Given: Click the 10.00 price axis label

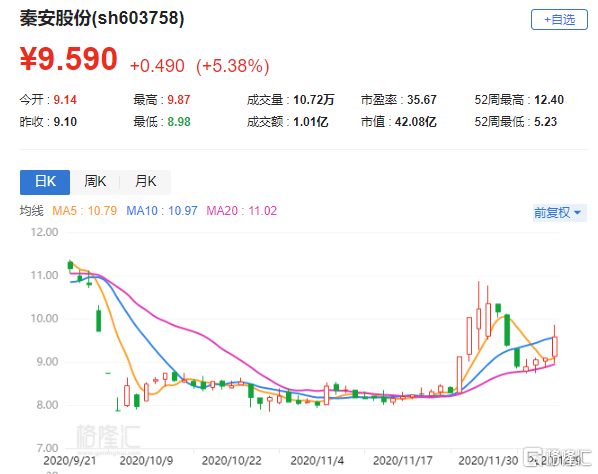Looking at the screenshot, I should pos(44,318).
